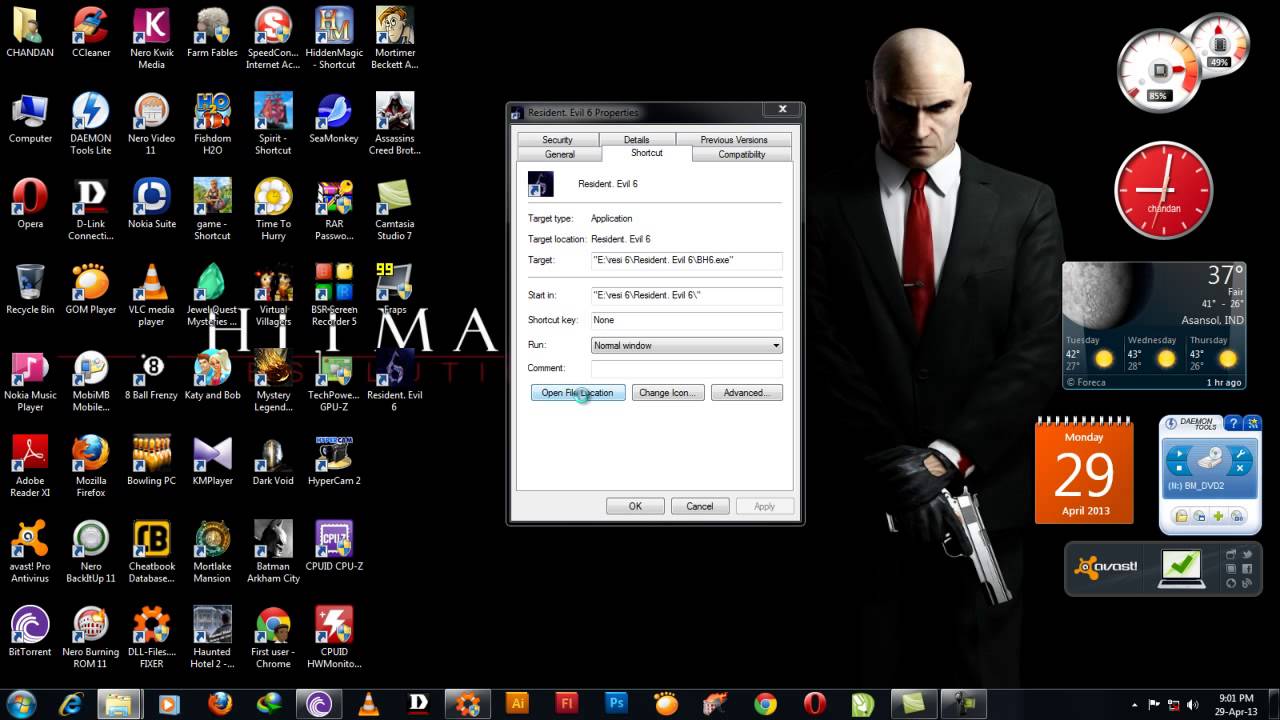Open the Previous Versions tab
Image resolution: width=1280 pixels, height=720 pixels.
tap(734, 140)
